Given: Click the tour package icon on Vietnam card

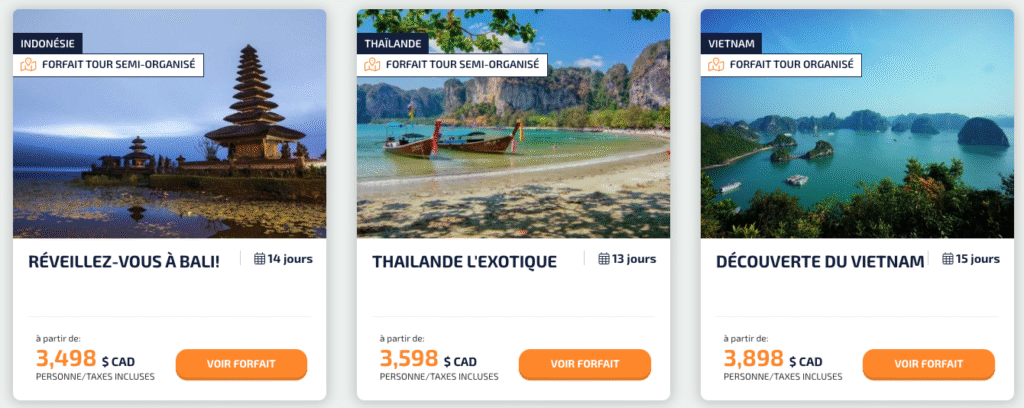Looking at the screenshot, I should click(x=716, y=65).
